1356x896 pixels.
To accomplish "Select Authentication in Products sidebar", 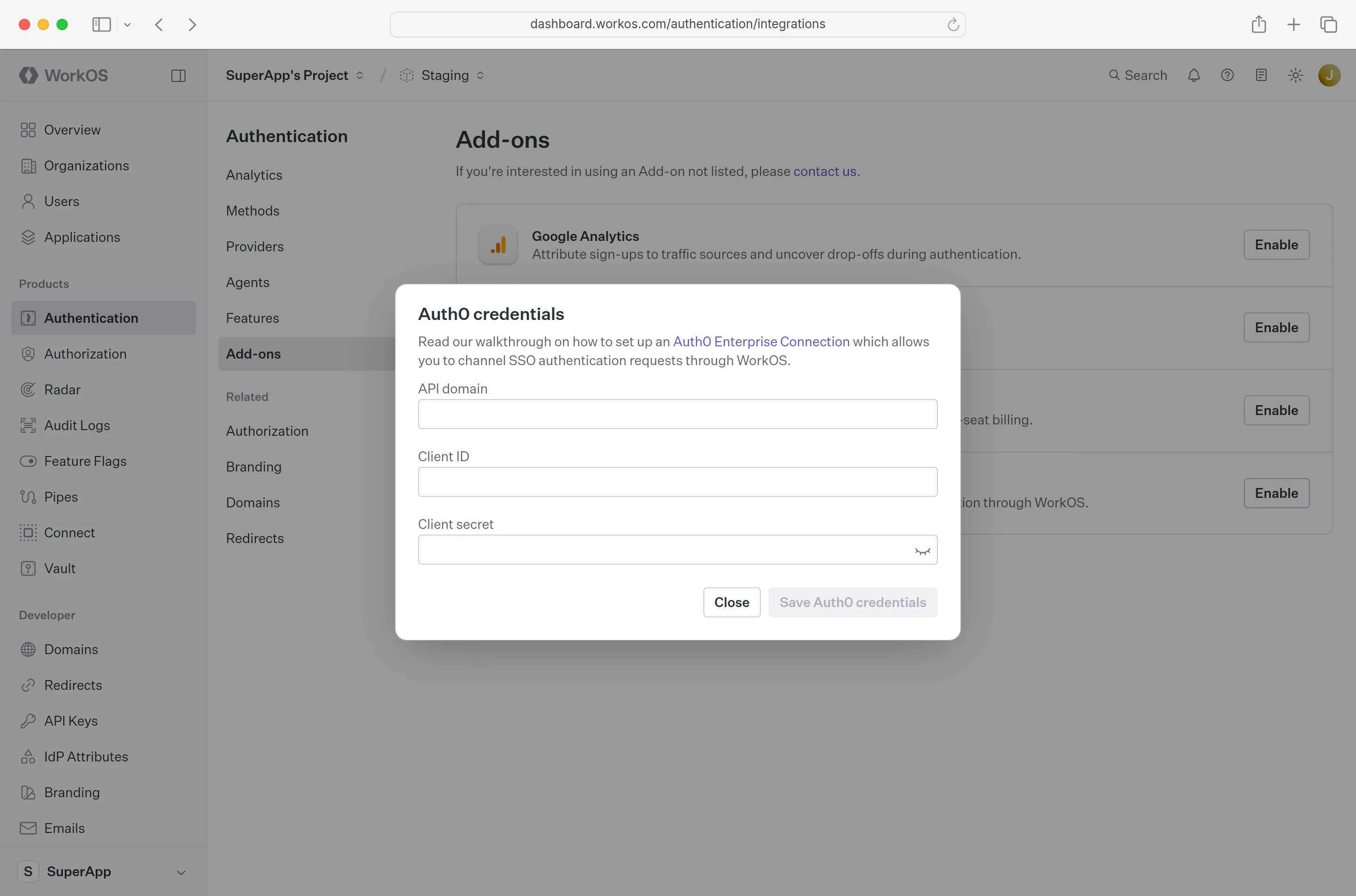I will (104, 318).
